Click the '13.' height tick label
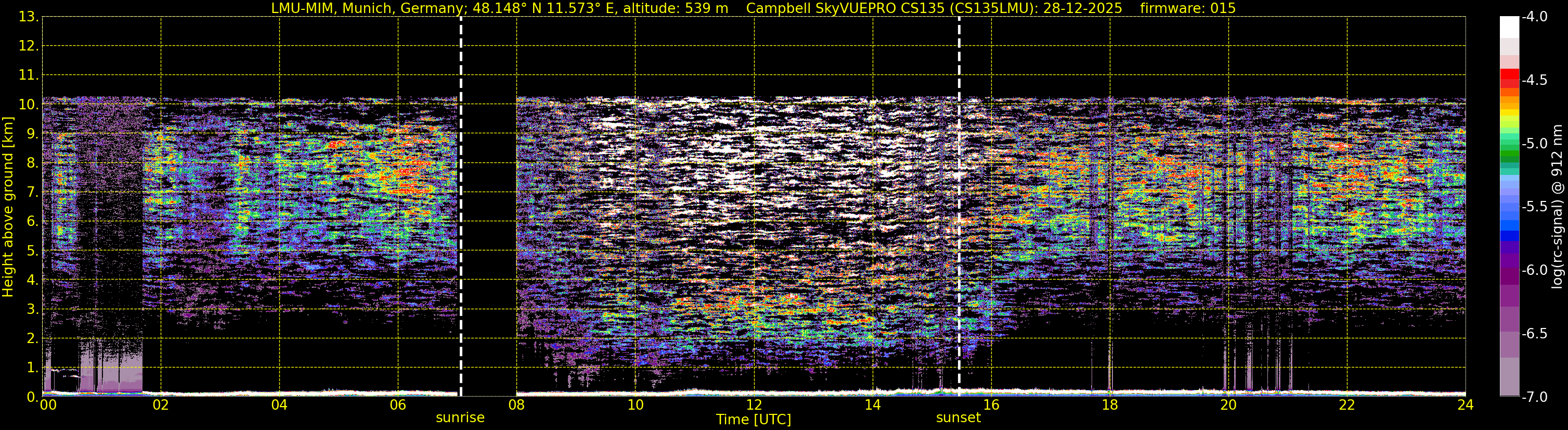The height and width of the screenshot is (430, 1568). (x=29, y=17)
